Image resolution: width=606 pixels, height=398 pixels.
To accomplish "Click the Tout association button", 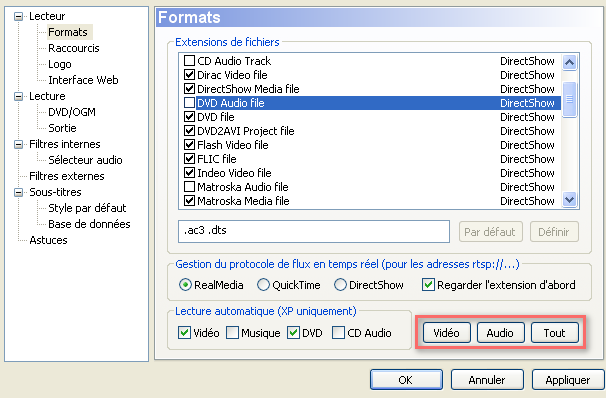I will click(x=555, y=333).
